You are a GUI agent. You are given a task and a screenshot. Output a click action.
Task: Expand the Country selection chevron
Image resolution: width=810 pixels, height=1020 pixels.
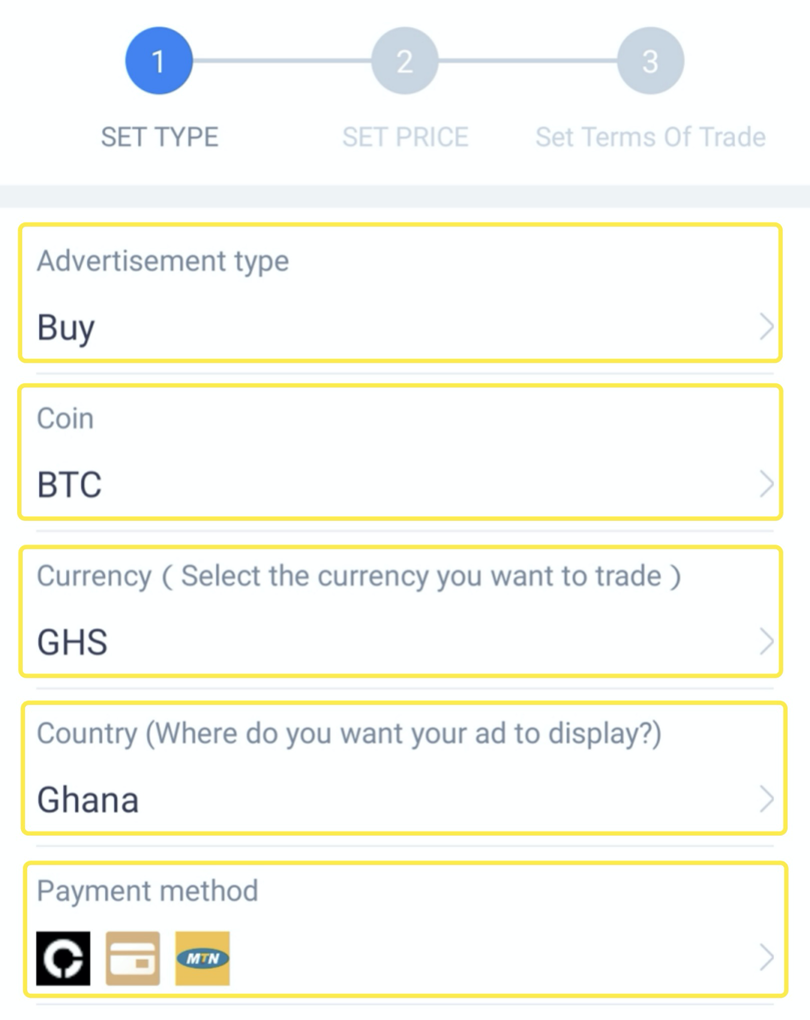point(766,799)
